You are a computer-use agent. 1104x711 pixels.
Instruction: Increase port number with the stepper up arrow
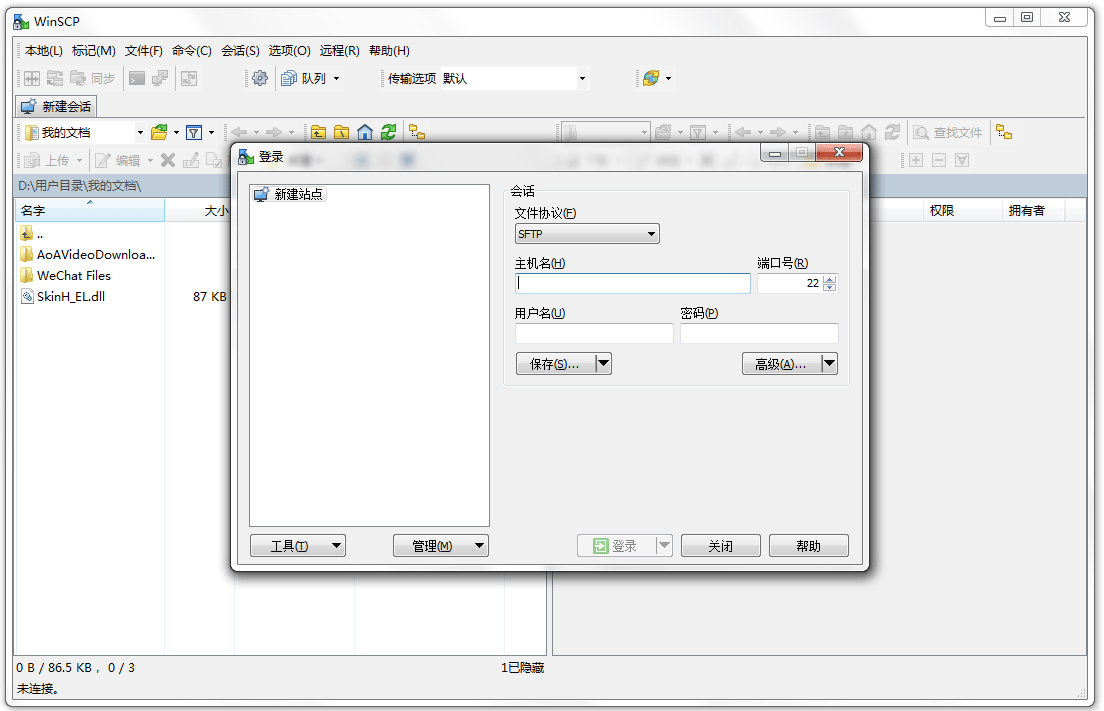[830, 279]
